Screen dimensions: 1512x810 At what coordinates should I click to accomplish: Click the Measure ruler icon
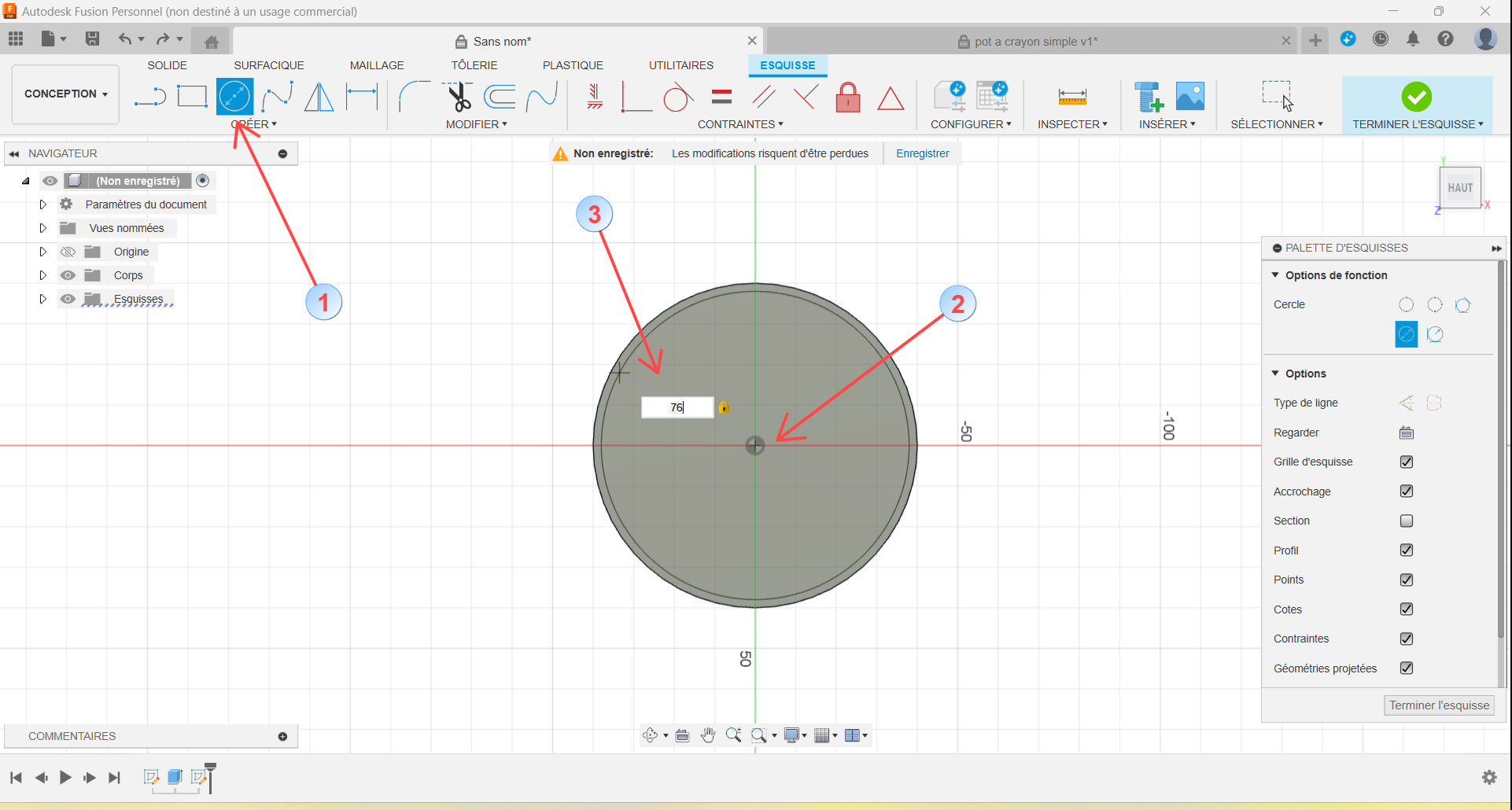pyautogui.click(x=1072, y=97)
